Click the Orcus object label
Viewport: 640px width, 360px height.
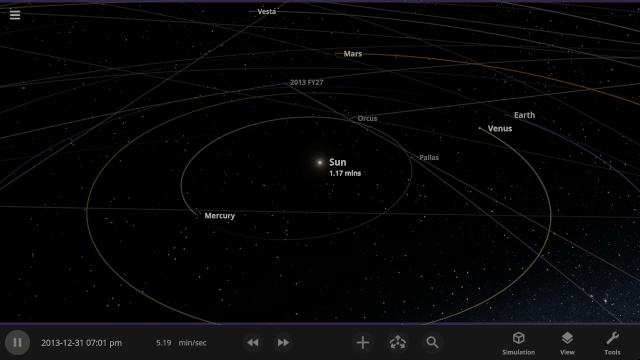pyautogui.click(x=367, y=118)
